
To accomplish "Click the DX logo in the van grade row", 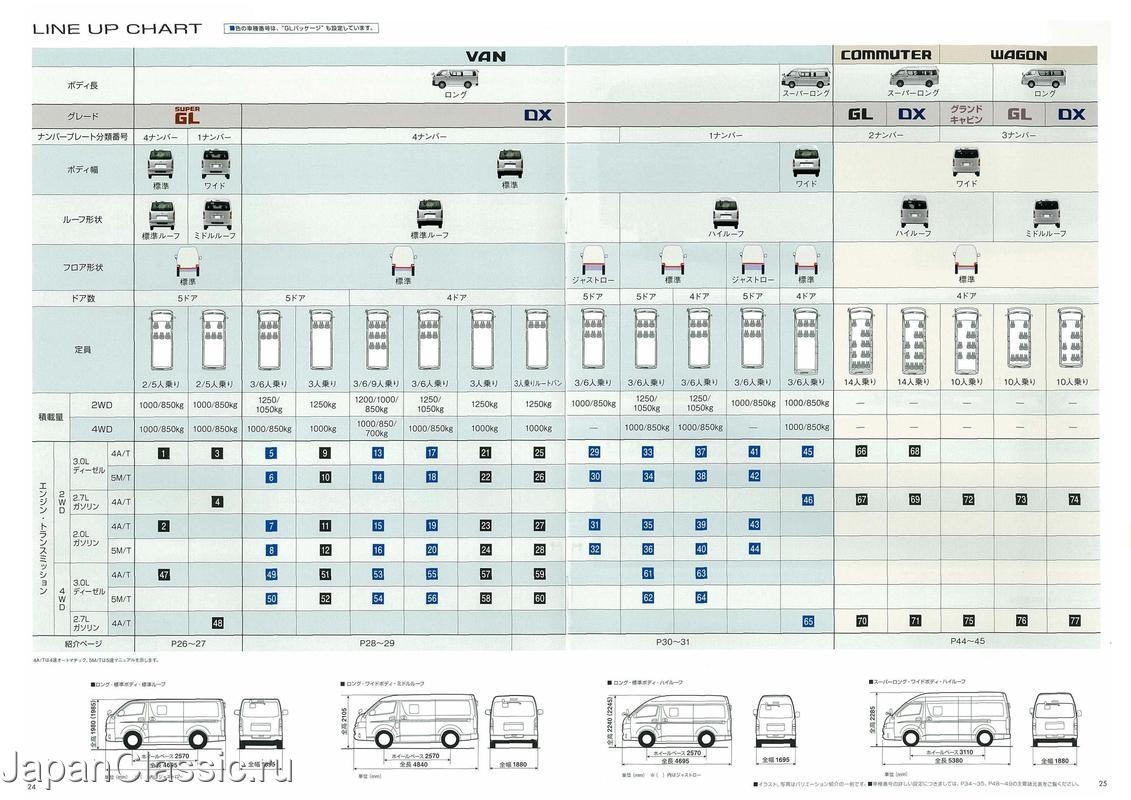I will pyautogui.click(x=537, y=115).
